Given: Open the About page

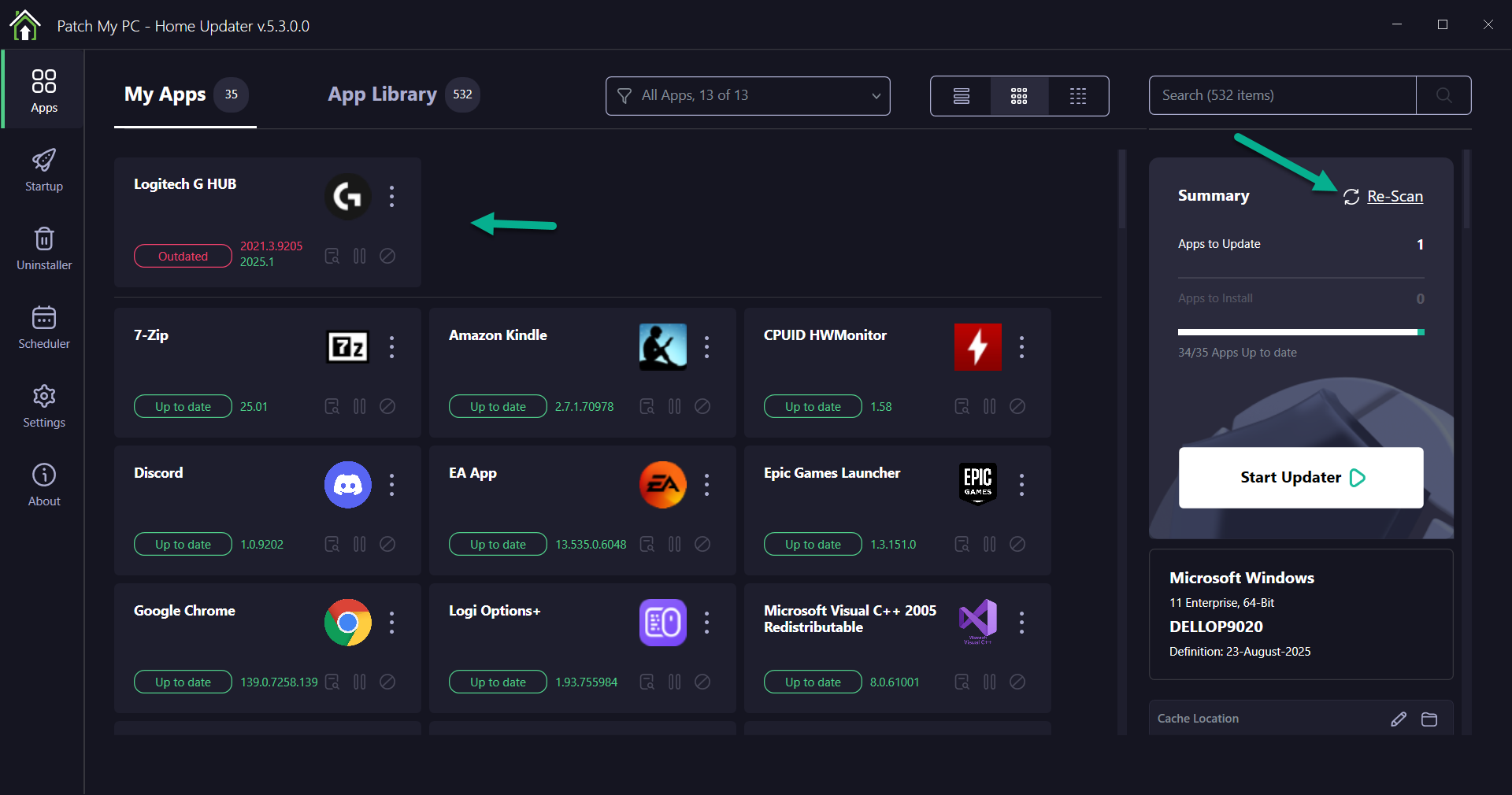Looking at the screenshot, I should (44, 485).
